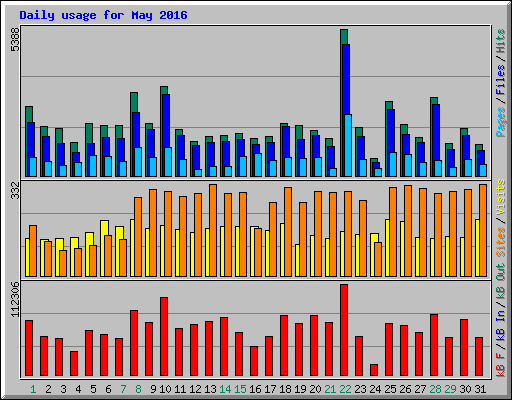
Task: Click the 332 axis value
Action: point(15,190)
